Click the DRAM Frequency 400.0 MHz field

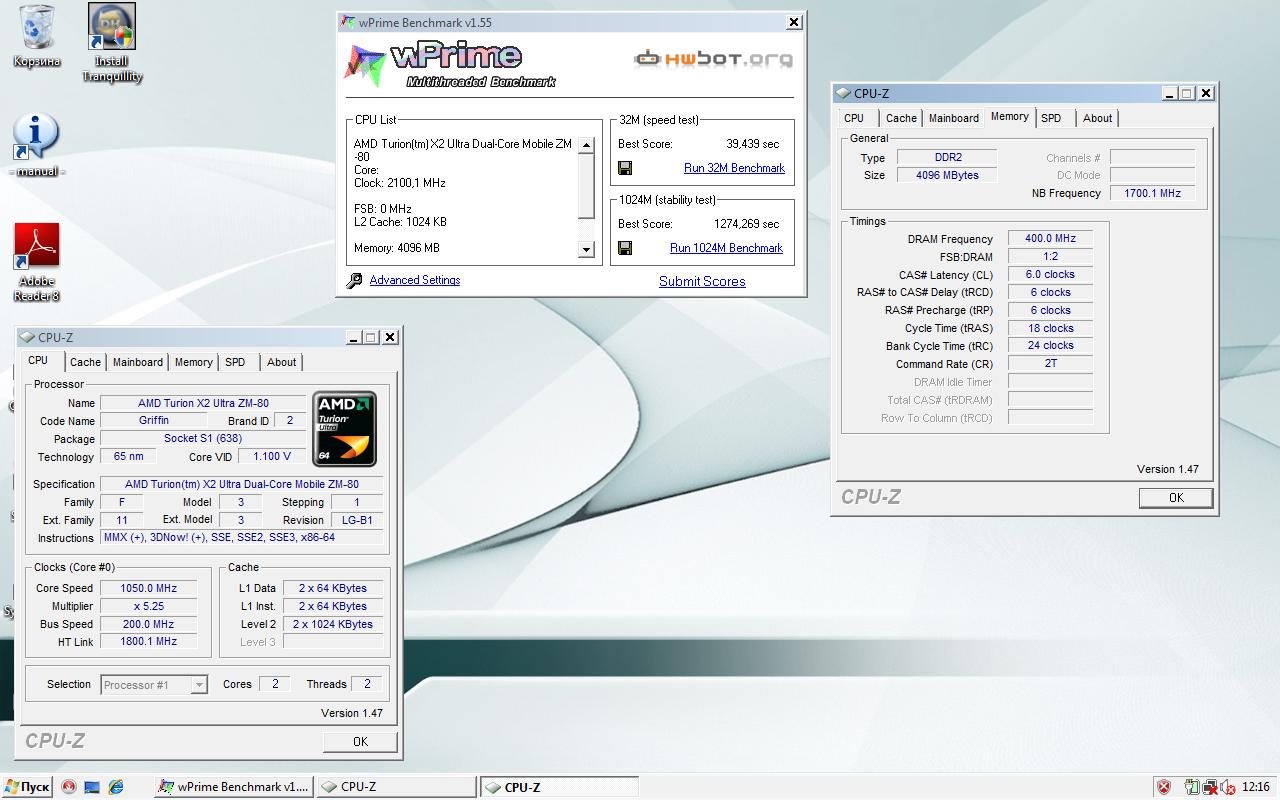pyautogui.click(x=1050, y=239)
